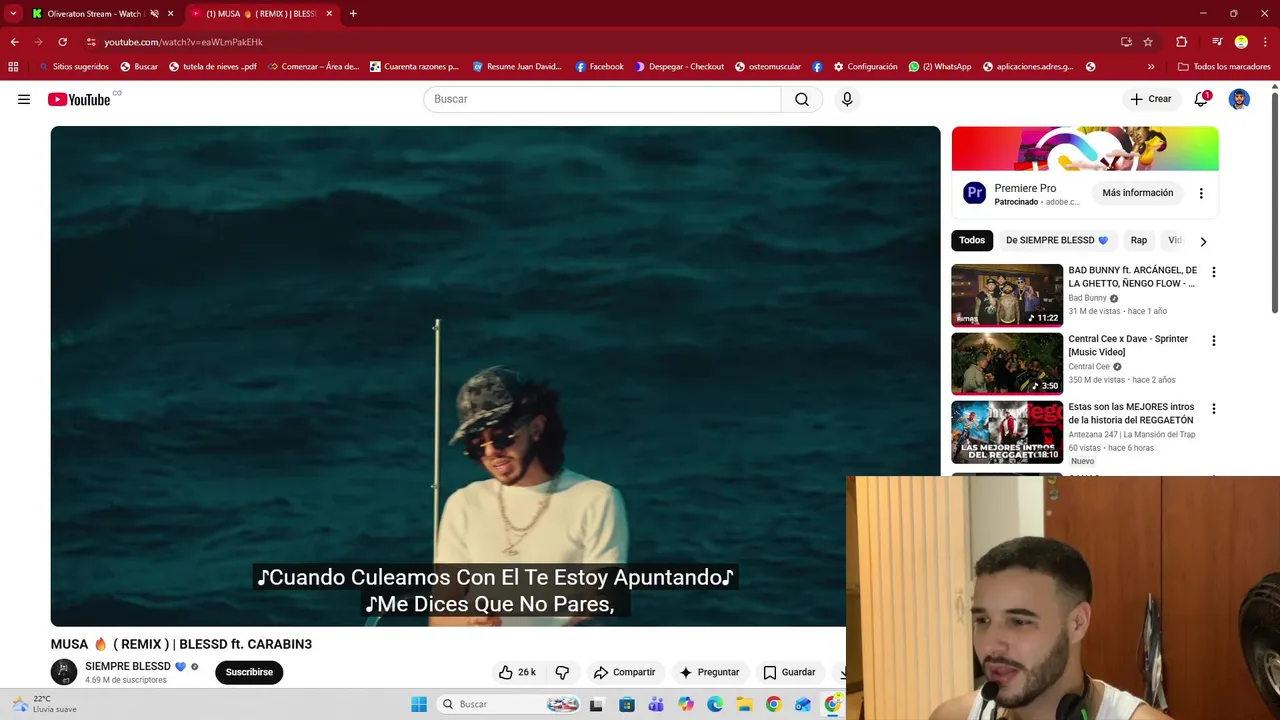Open Copilot from the taskbar
This screenshot has width=1280, height=720.
click(685, 704)
